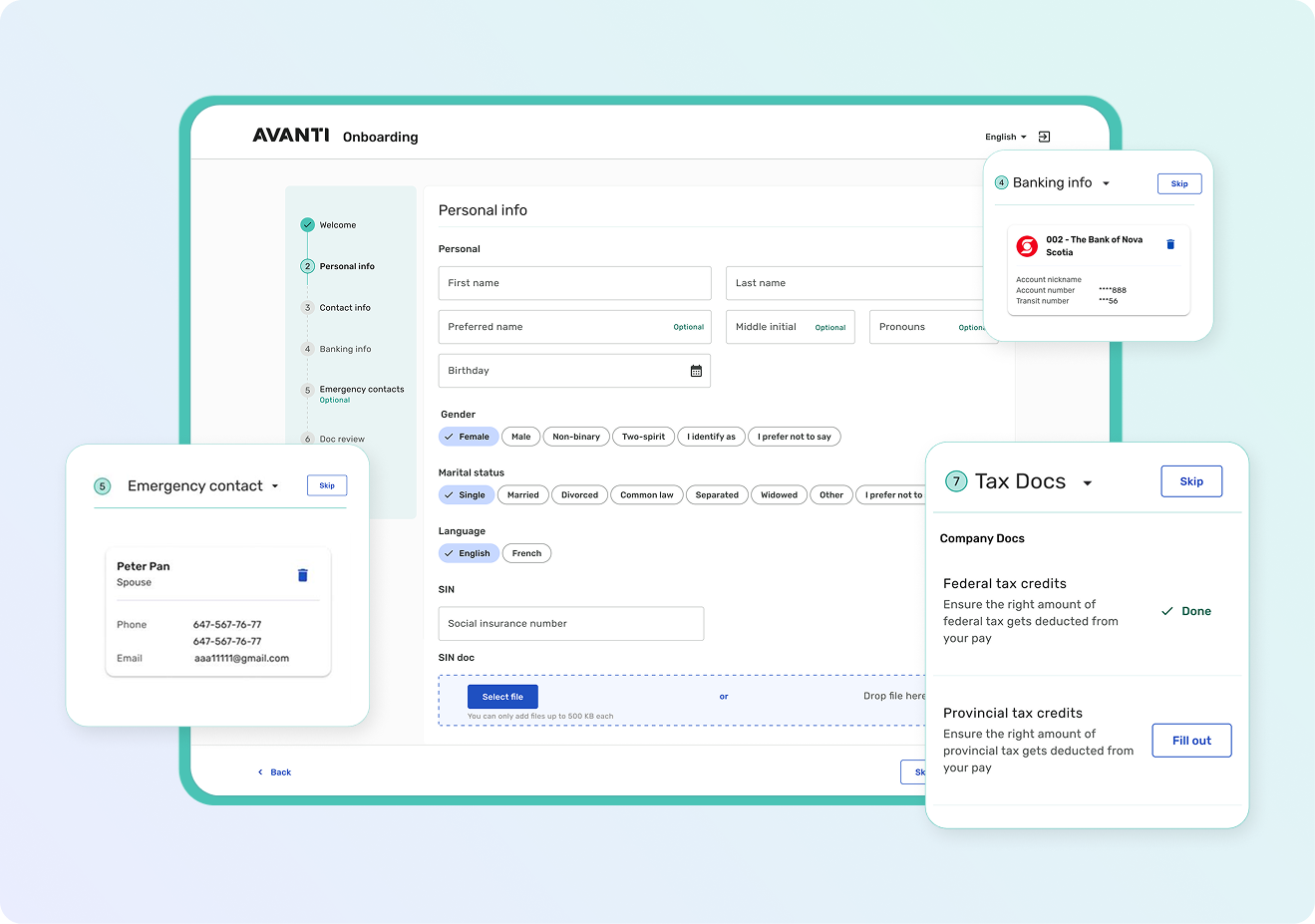Image resolution: width=1315 pixels, height=924 pixels.
Task: Choose Married as marital status
Action: [522, 494]
